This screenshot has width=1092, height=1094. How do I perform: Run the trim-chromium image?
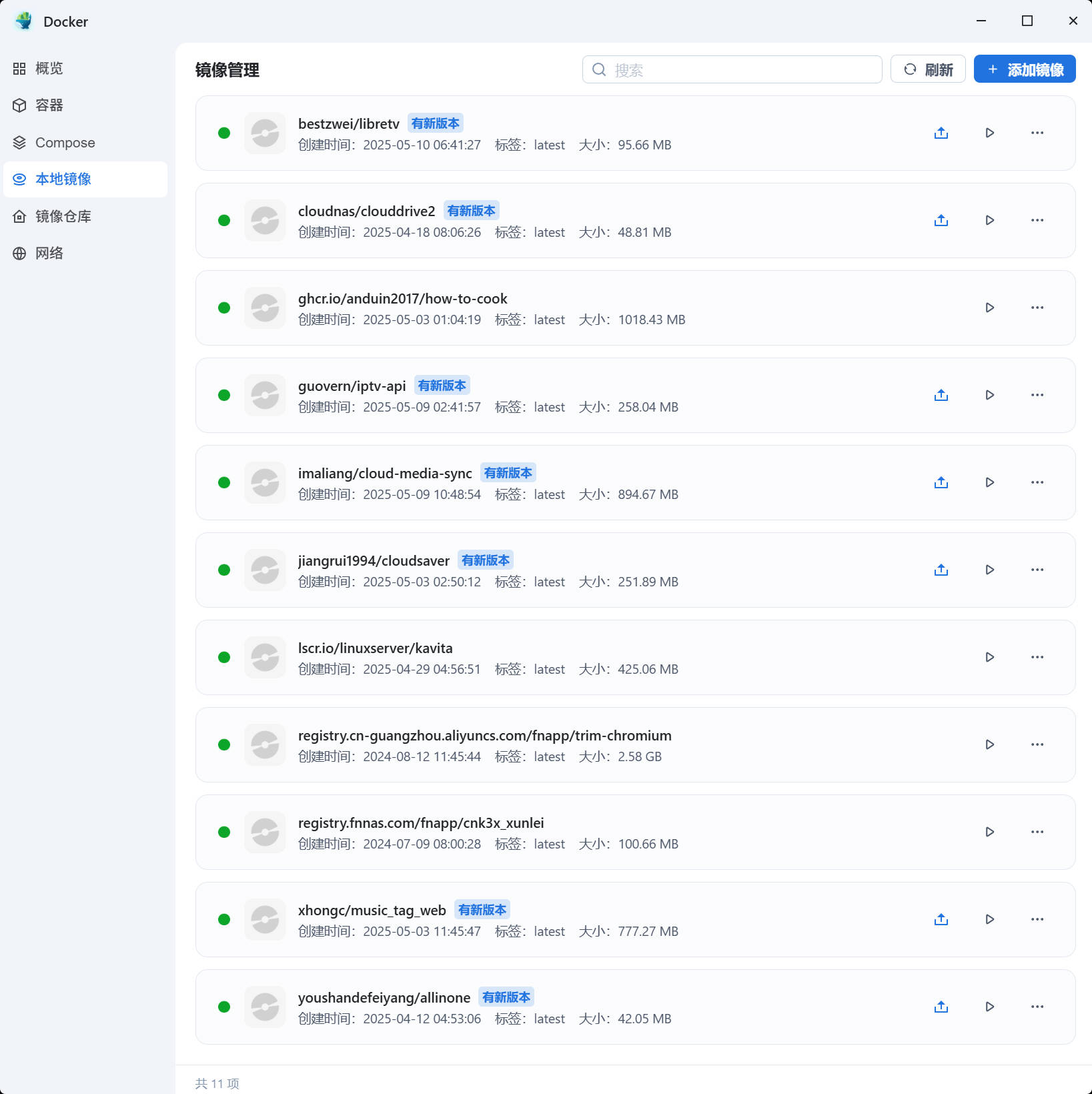(990, 744)
